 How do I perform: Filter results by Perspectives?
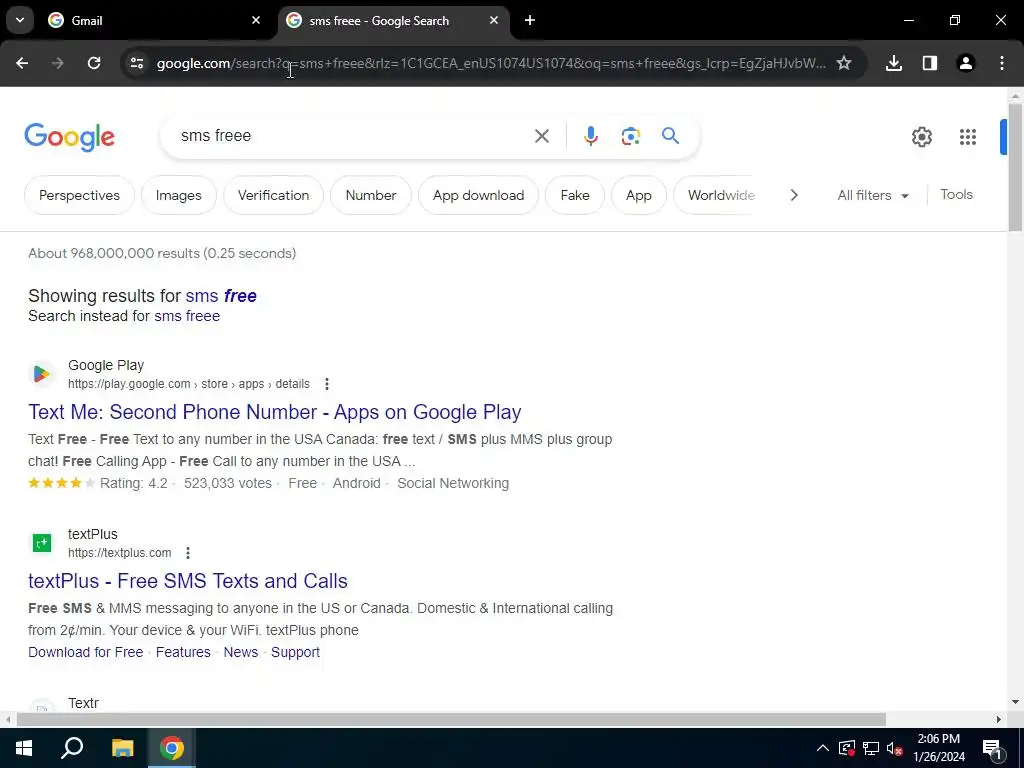pyautogui.click(x=80, y=195)
